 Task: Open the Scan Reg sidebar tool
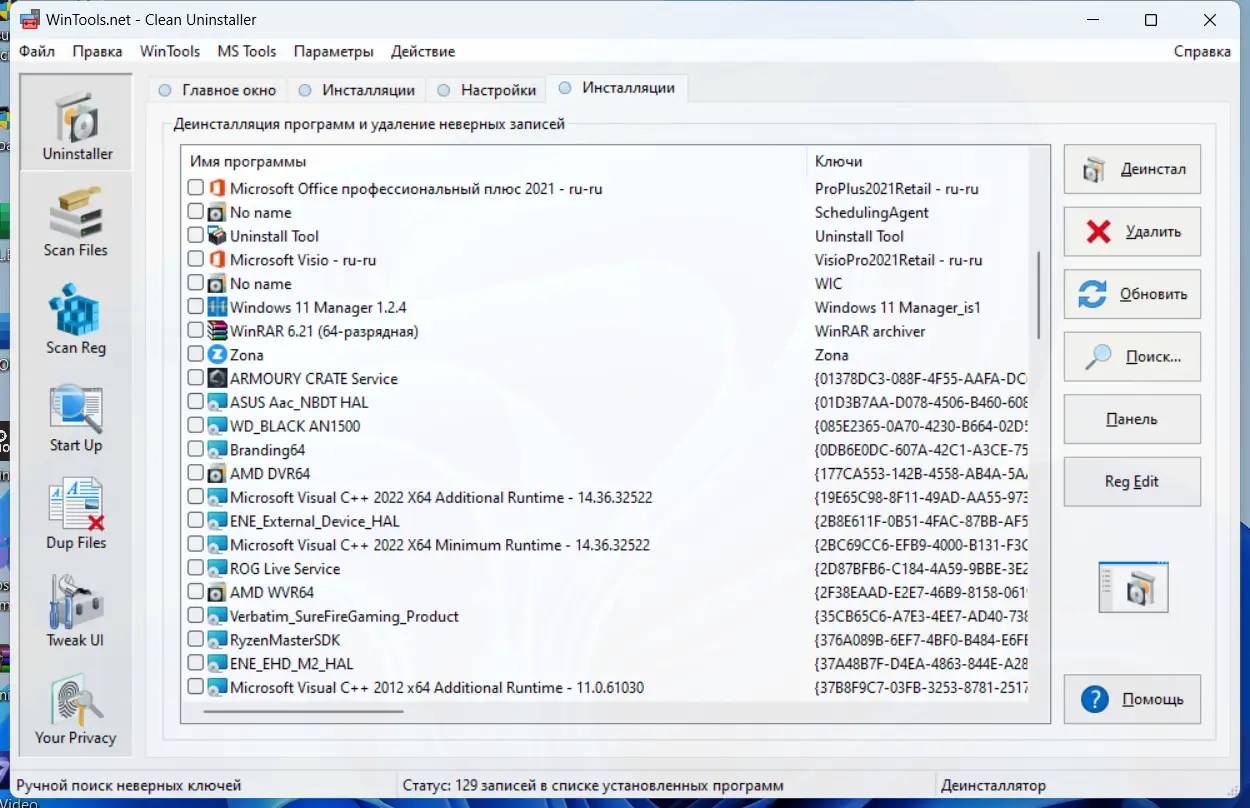(76, 319)
